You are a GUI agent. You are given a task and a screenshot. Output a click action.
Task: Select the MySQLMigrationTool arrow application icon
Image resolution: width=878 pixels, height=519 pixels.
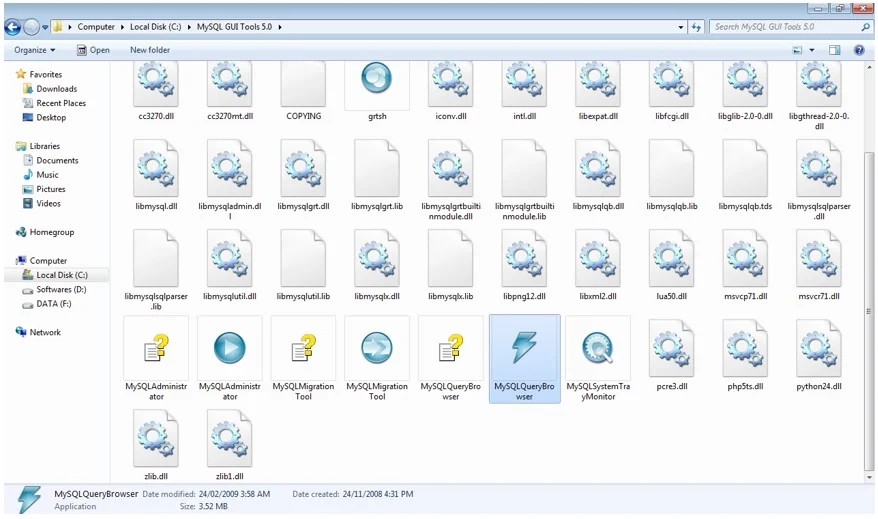pos(377,348)
